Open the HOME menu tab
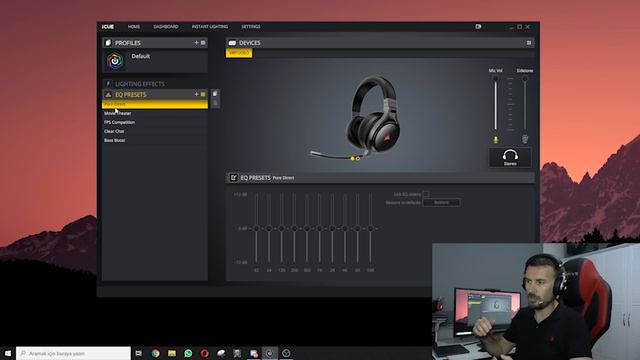640x360 pixels. 133,27
